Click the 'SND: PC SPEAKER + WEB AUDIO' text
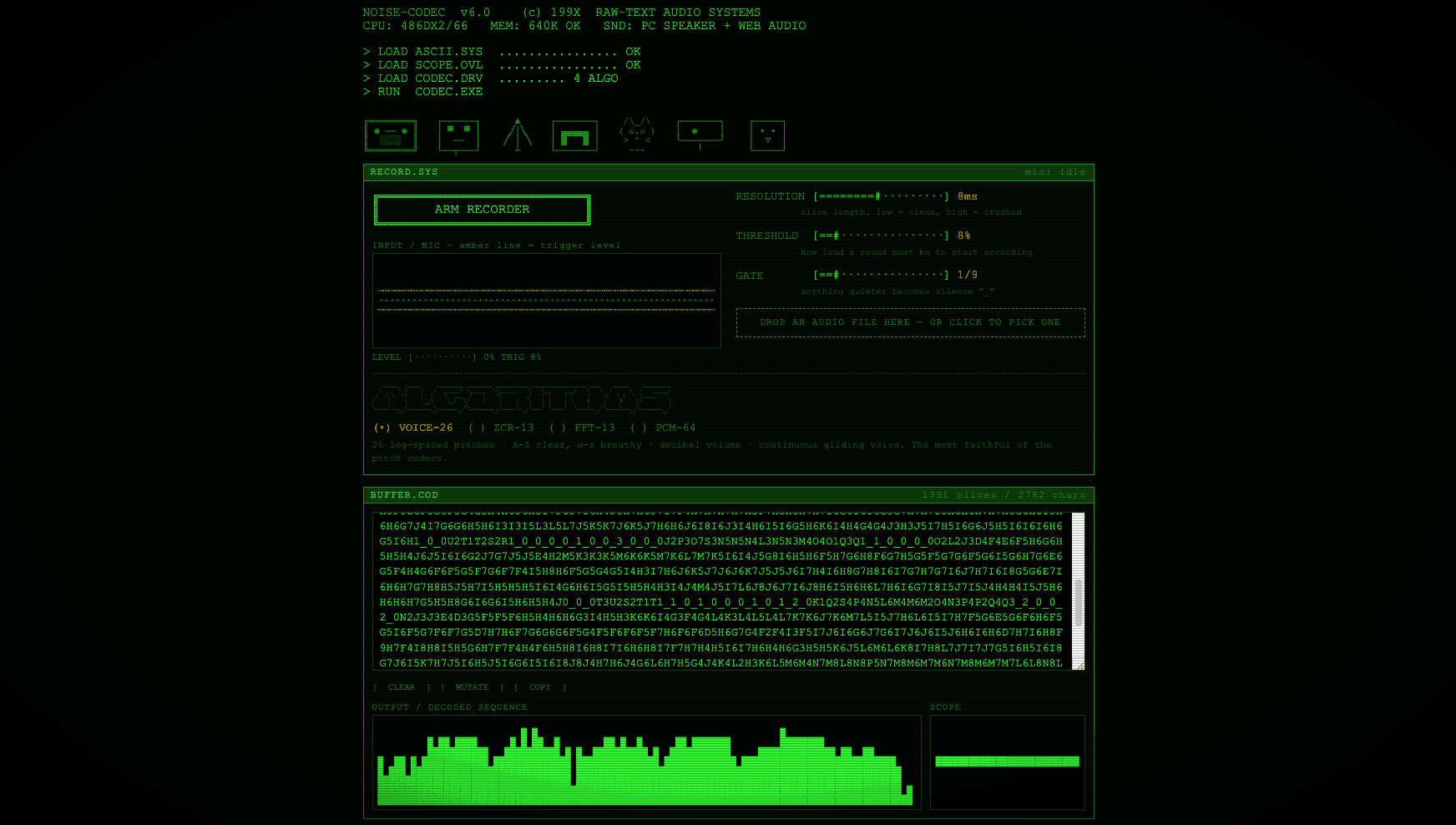The image size is (1456, 825). point(705,26)
